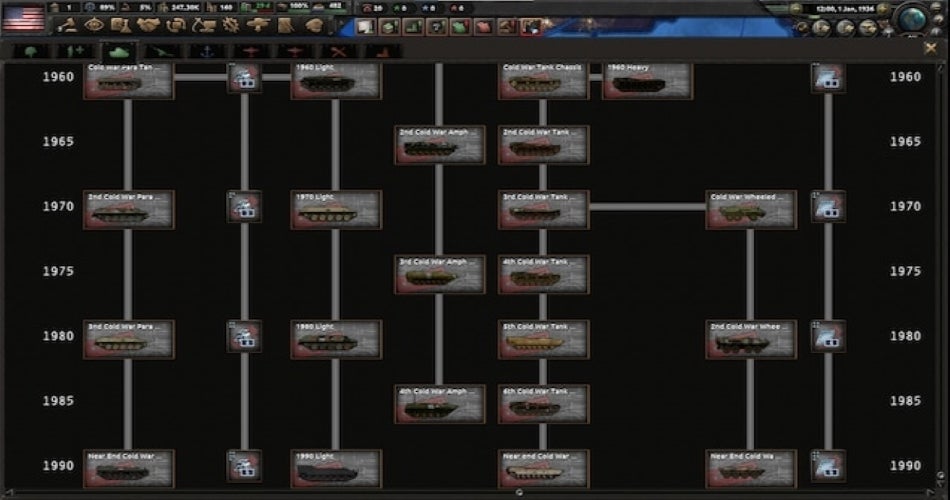Choose 2nd Cold War Amph technology

pyautogui.click(x=439, y=145)
